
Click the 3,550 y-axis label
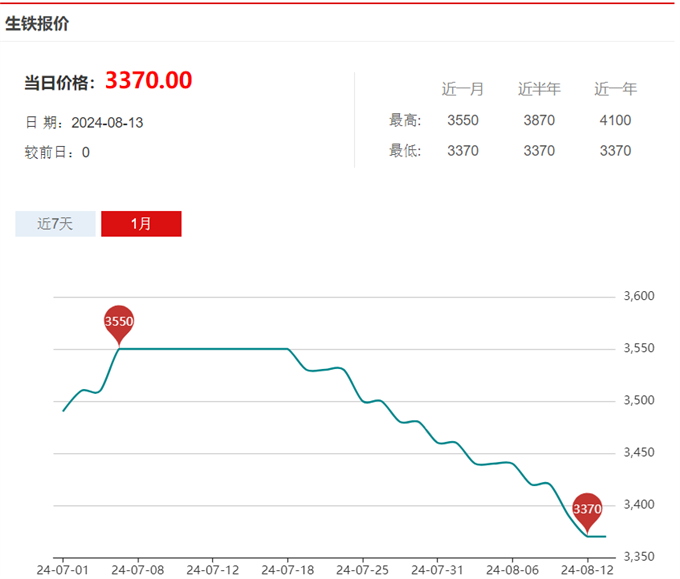[639, 348]
